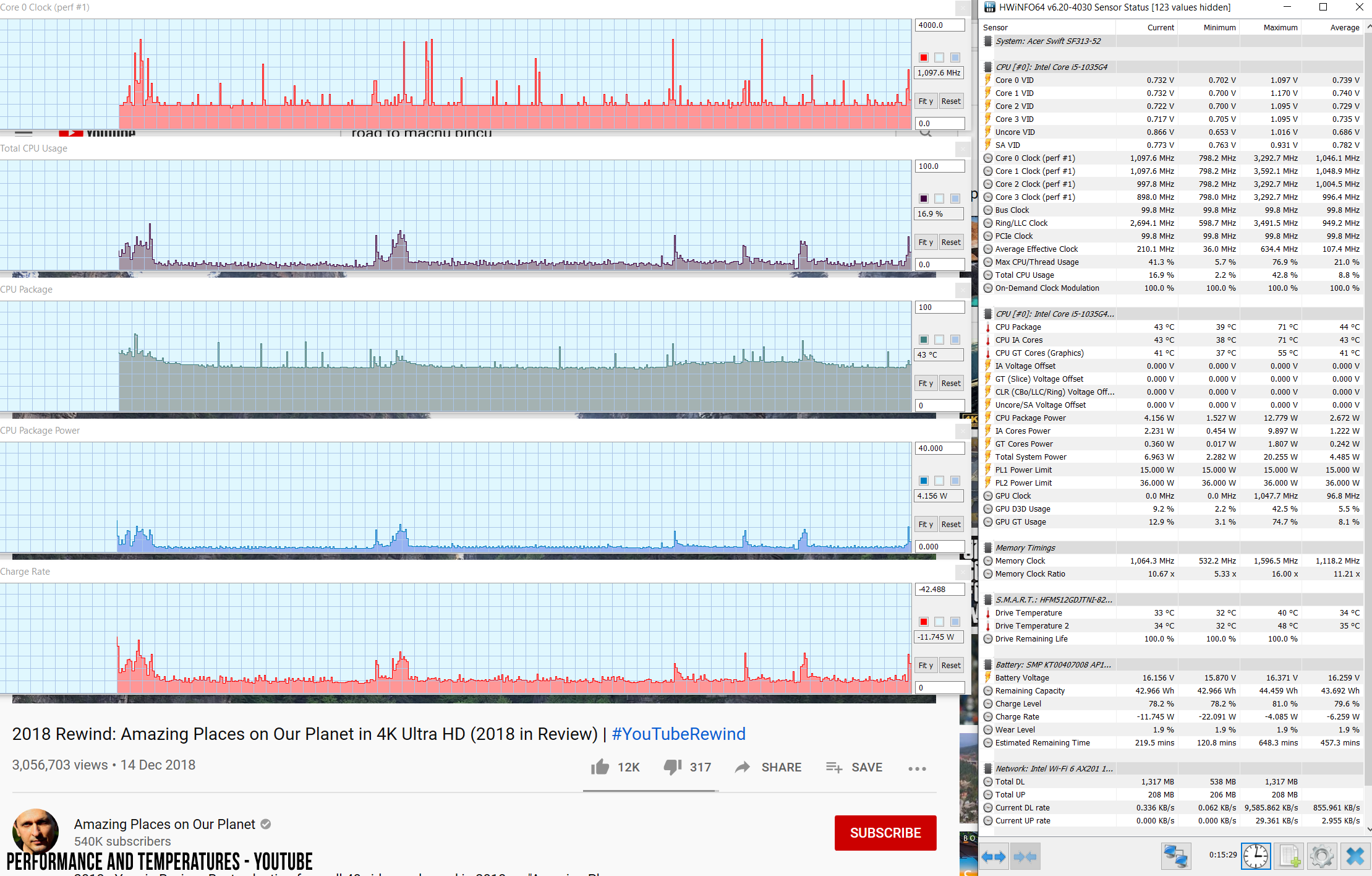This screenshot has width=1372, height=876.
Task: Open the #YouTubeRewind hashtag link
Action: [678, 734]
